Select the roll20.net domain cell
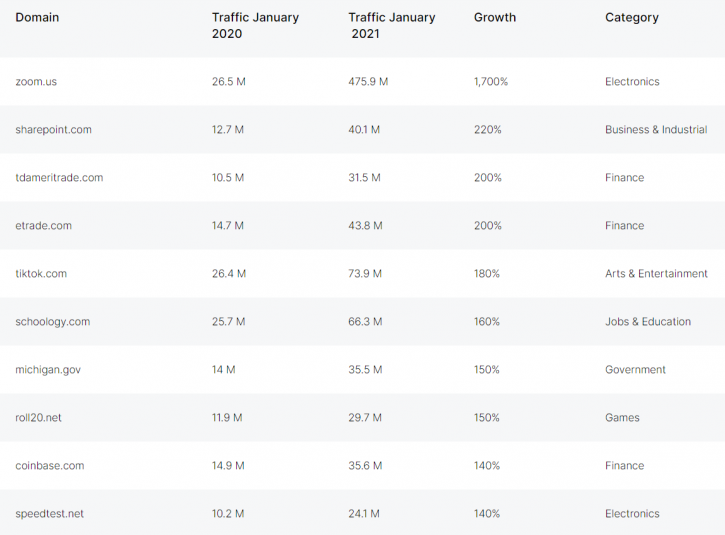 click(x=38, y=418)
